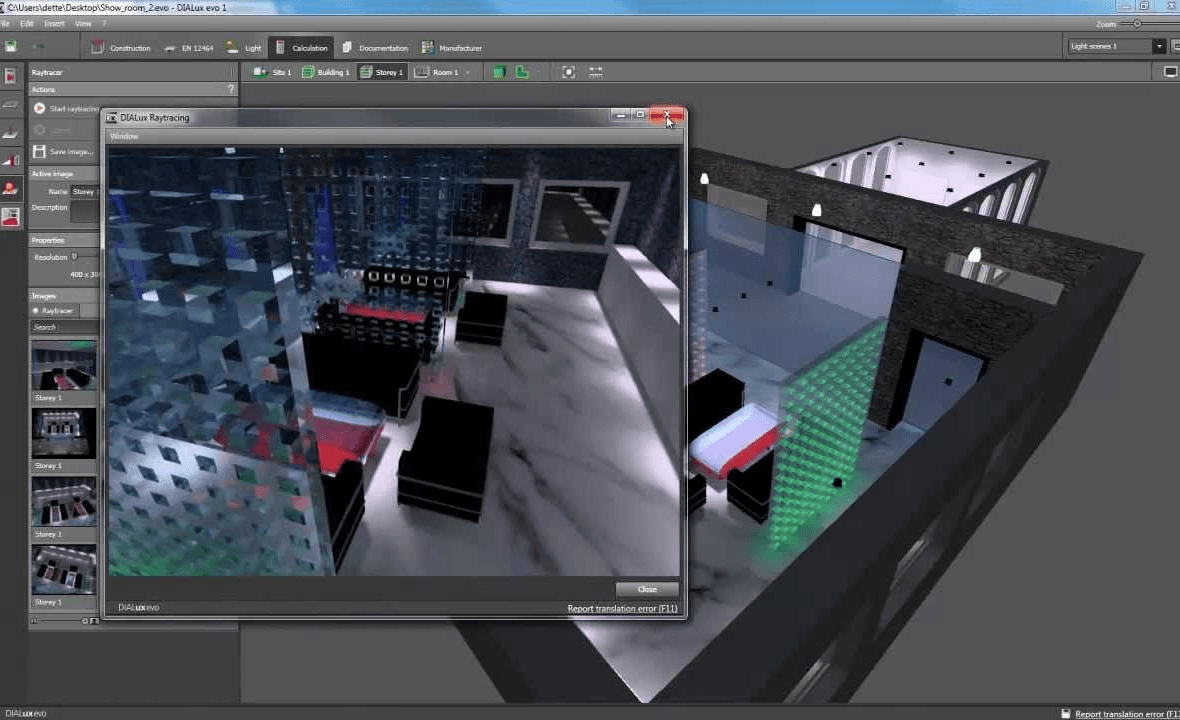Click the Zoom slider handle at top right

pos(1137,24)
